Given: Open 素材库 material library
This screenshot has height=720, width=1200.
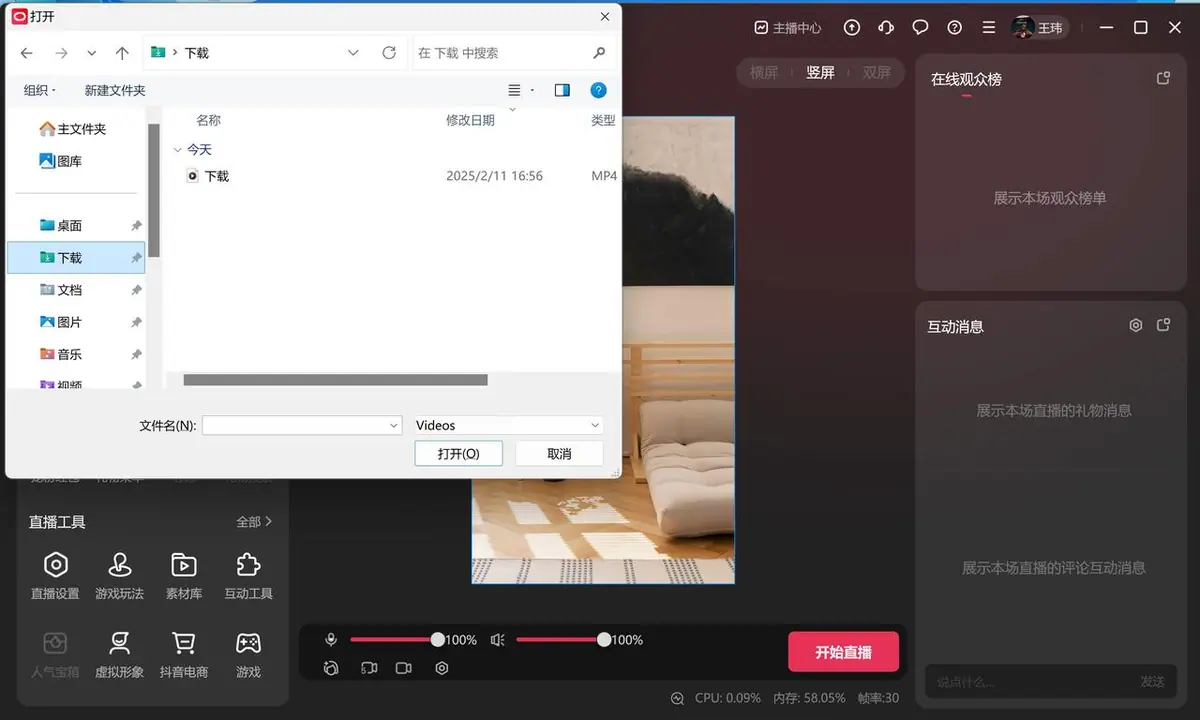Looking at the screenshot, I should pyautogui.click(x=184, y=576).
